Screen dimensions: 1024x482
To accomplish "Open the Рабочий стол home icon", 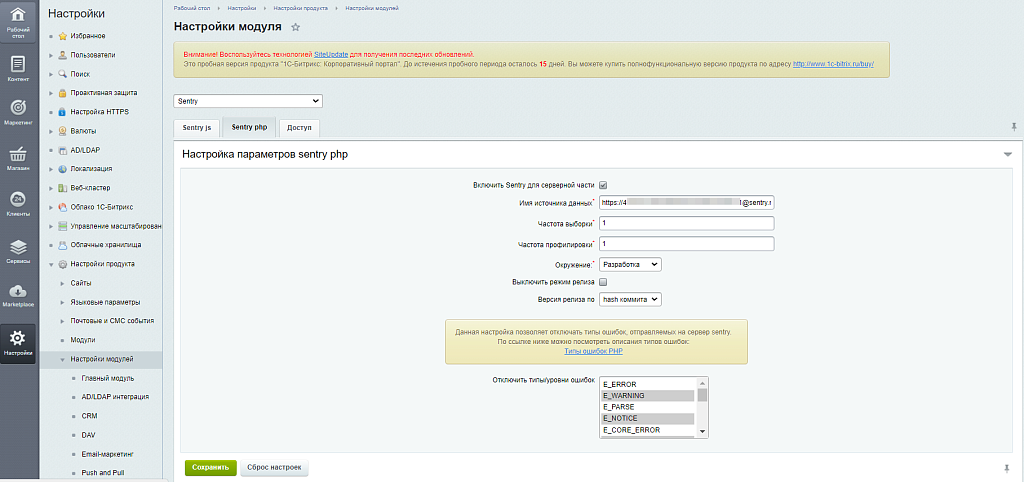I will [x=18, y=19].
